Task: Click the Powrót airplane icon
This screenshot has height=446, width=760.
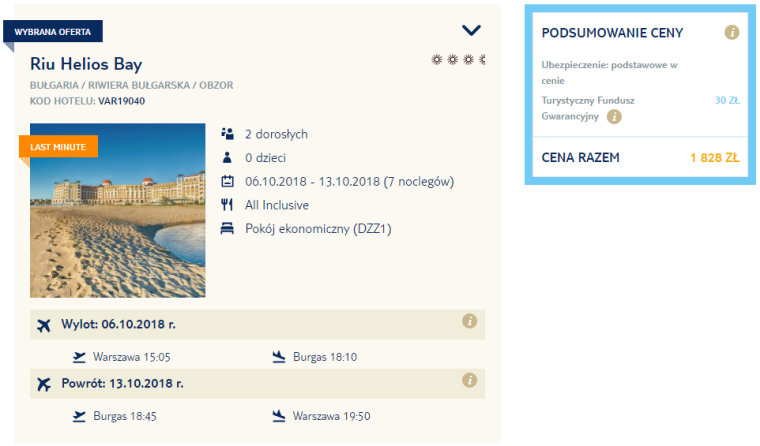Action: [44, 384]
